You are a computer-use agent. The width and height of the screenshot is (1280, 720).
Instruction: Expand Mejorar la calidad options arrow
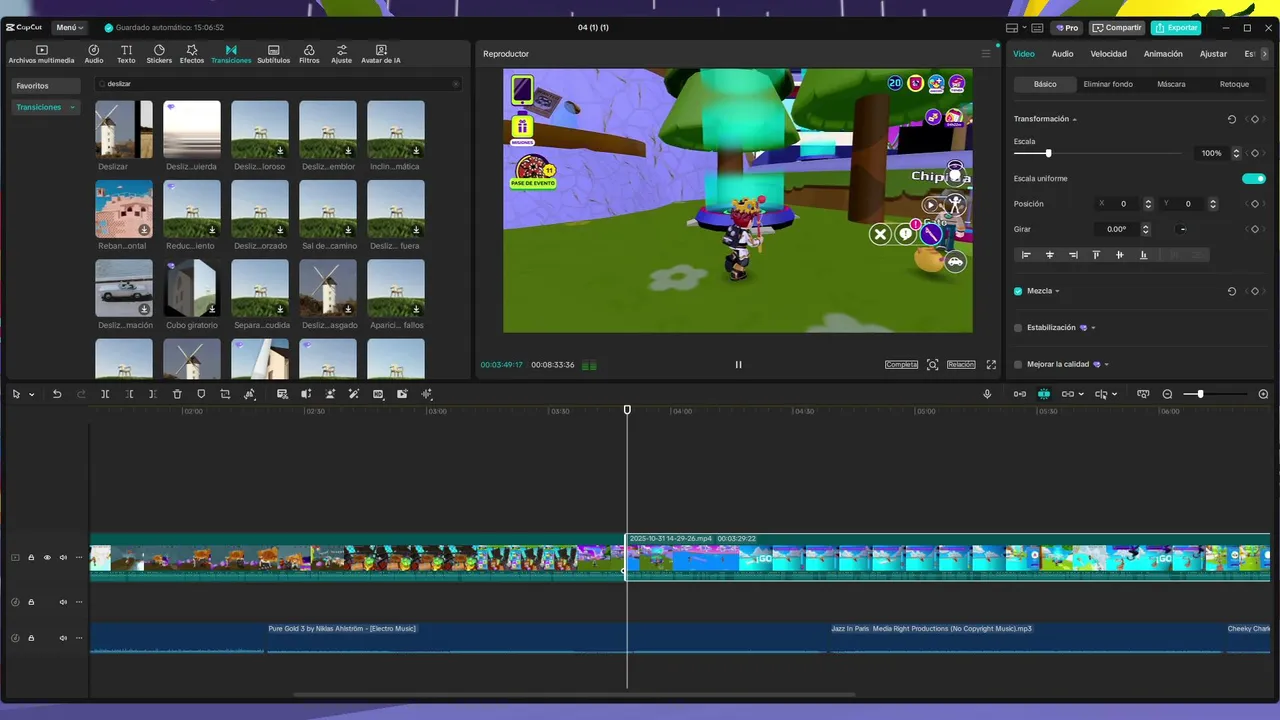coord(1107,365)
